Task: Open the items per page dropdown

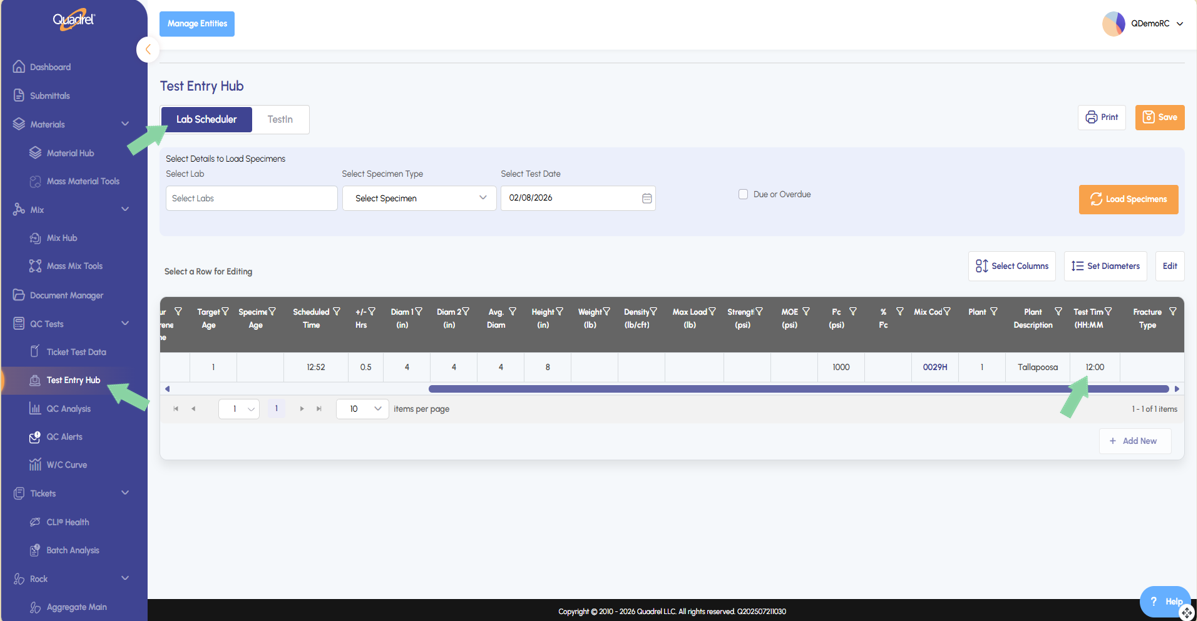Action: pos(362,409)
